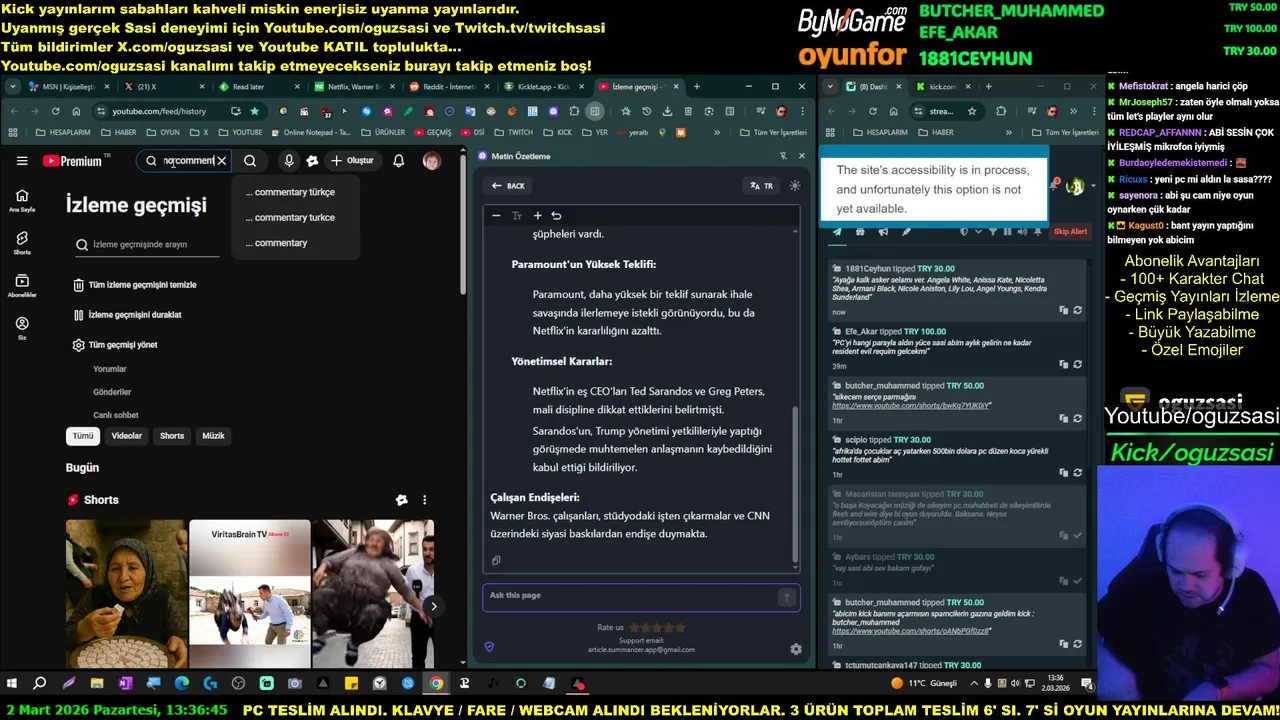Open the Siz section in sidebar
The image size is (1280, 720).
coord(22,328)
